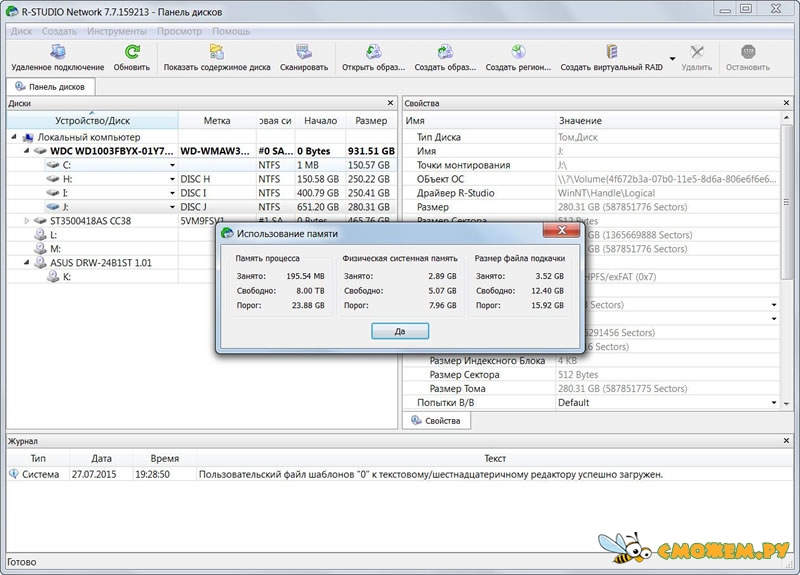Select the H: partition drive icon
800x575 pixels.
[x=53, y=179]
